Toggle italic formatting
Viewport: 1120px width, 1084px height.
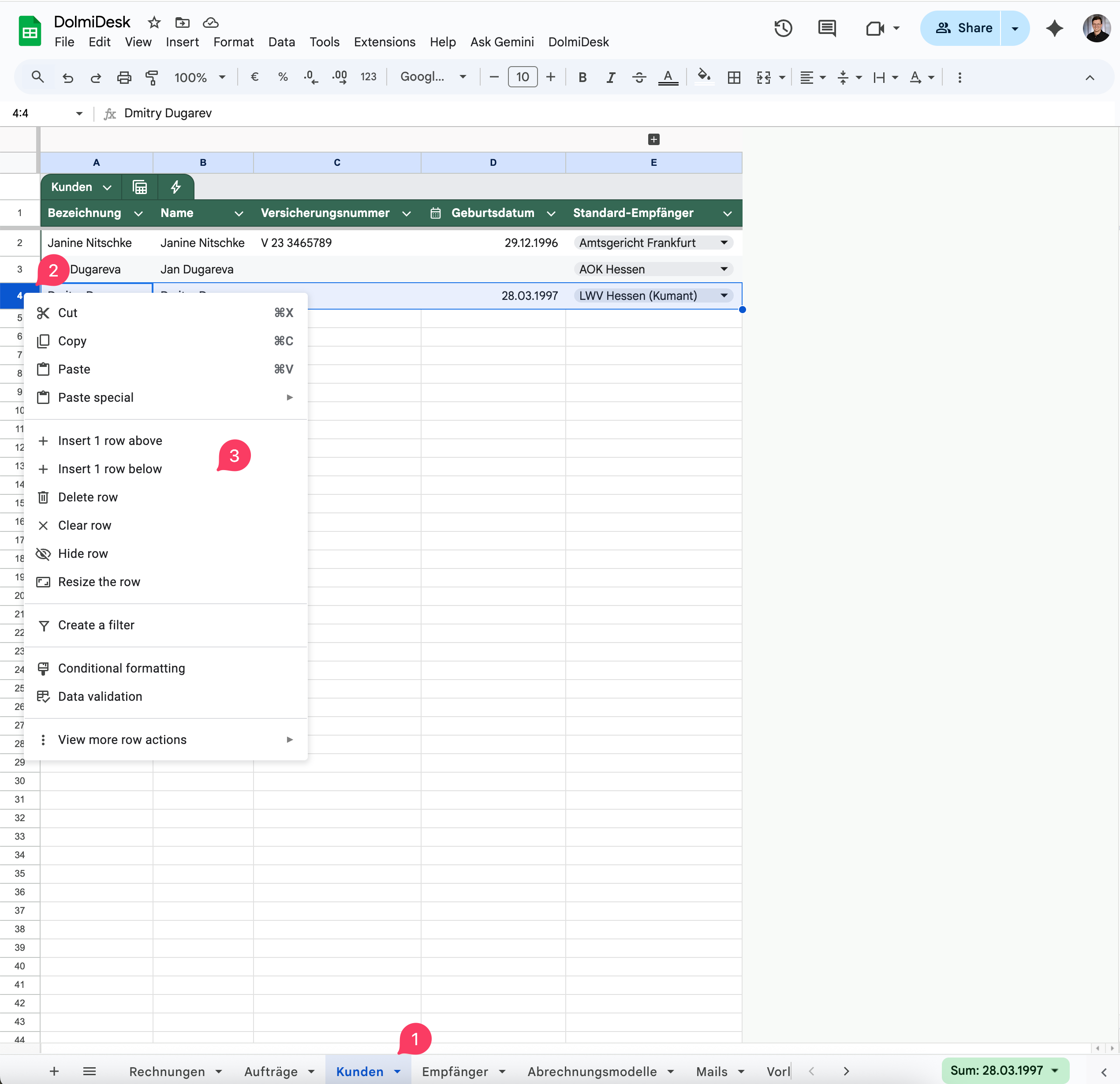(x=610, y=77)
